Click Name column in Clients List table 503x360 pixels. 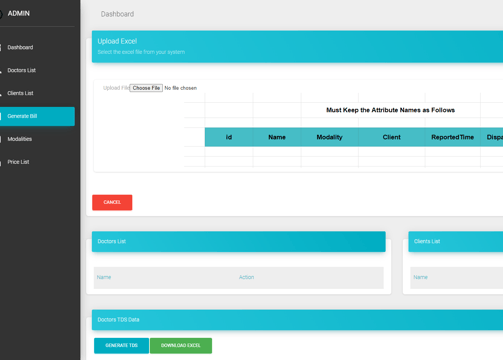pyautogui.click(x=421, y=277)
